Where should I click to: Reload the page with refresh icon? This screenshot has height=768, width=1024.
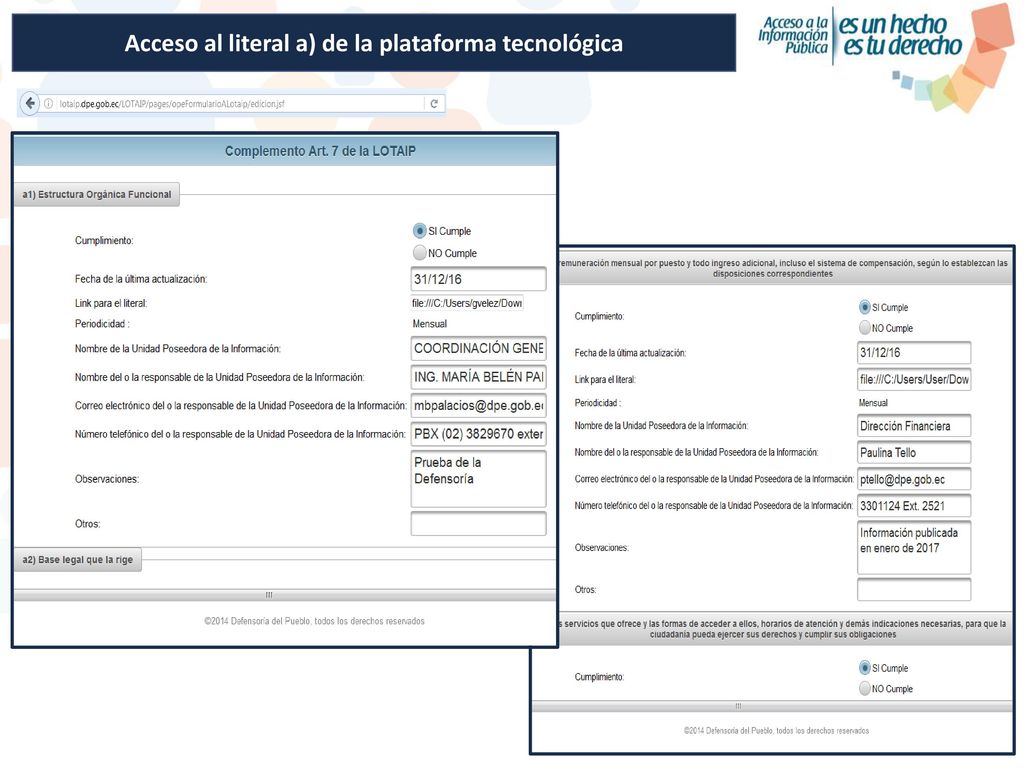click(x=434, y=103)
